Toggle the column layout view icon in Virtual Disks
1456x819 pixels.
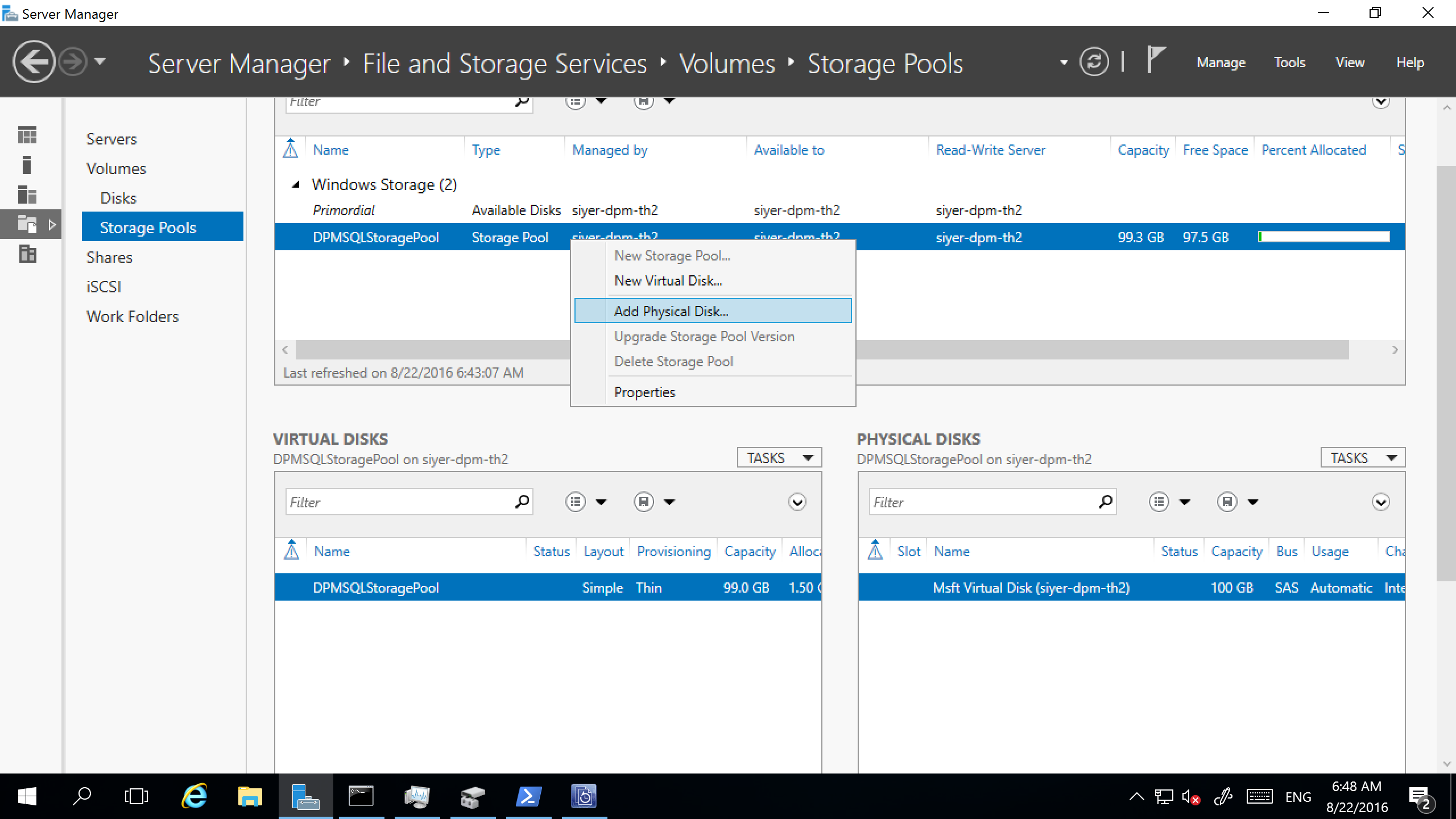tap(577, 501)
